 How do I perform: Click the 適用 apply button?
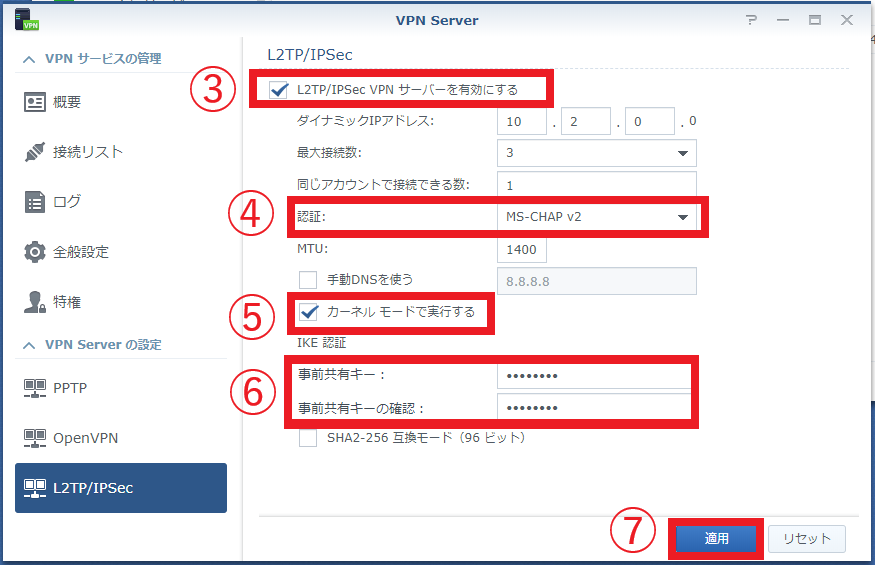(716, 539)
